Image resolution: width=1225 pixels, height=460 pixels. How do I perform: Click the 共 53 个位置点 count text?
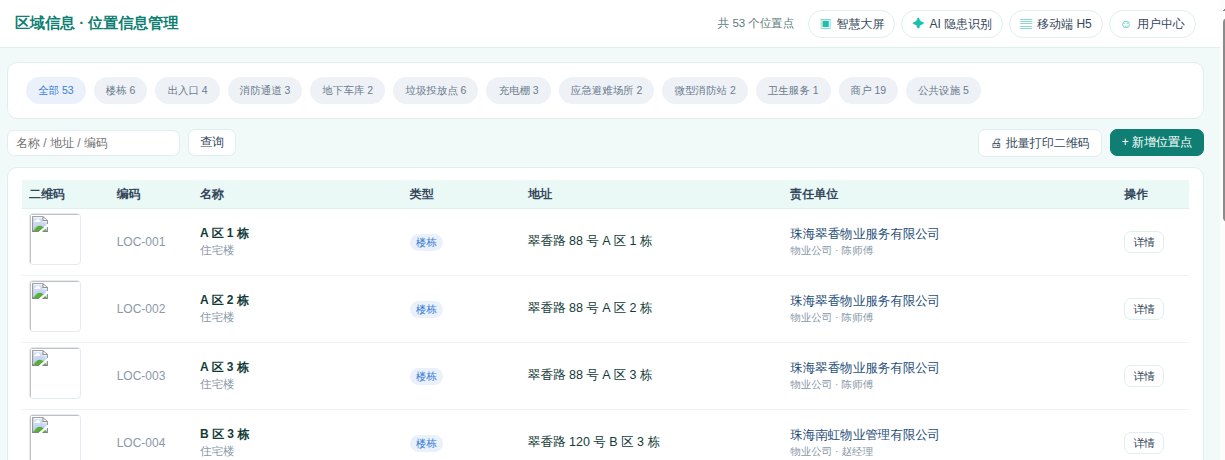756,24
